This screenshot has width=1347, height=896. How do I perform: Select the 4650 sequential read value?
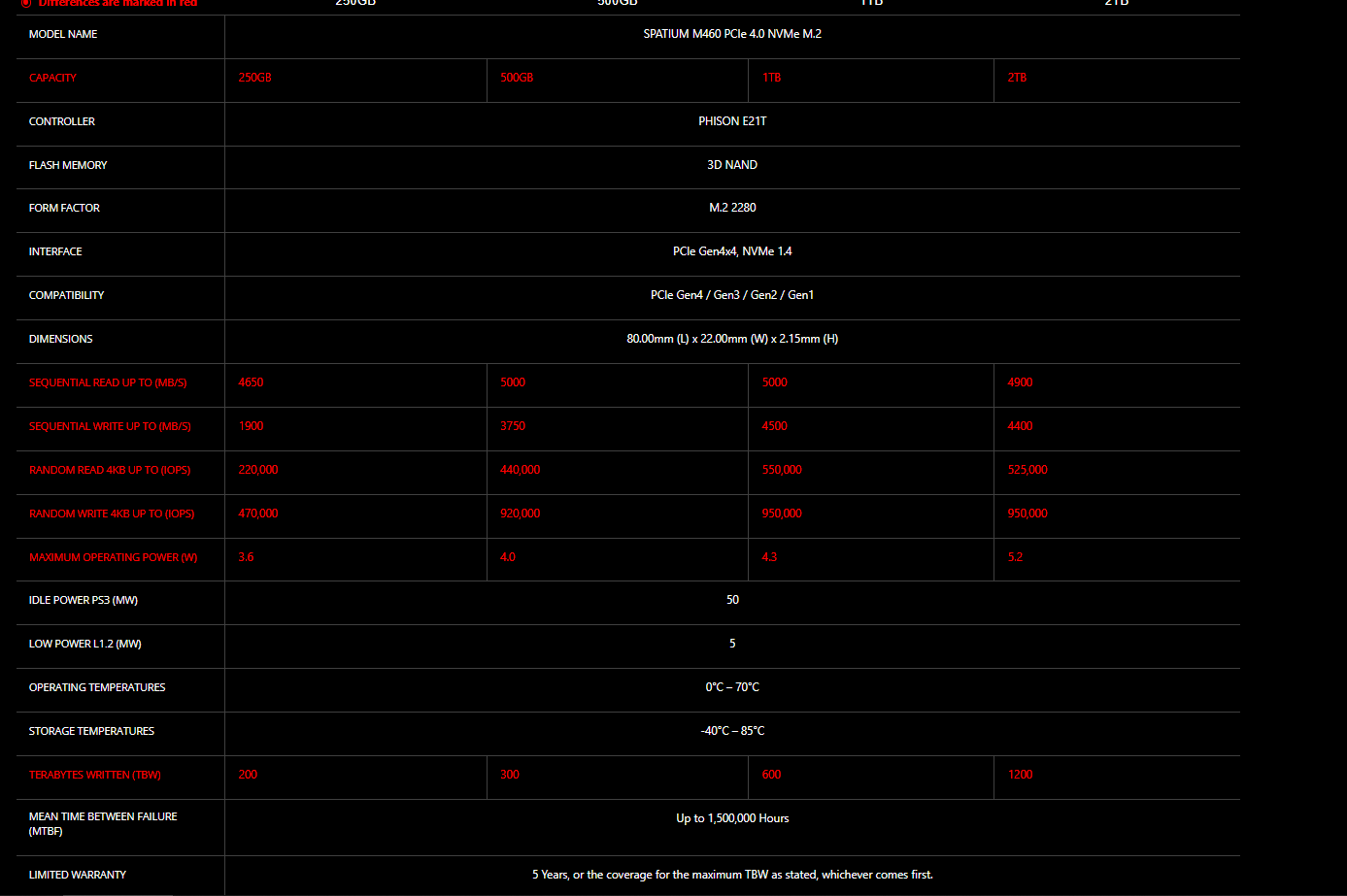(x=251, y=382)
